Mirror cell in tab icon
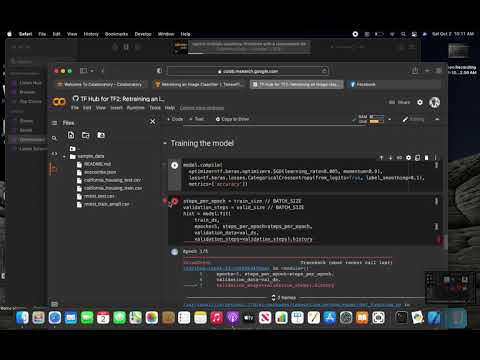 pyautogui.click(x=417, y=158)
